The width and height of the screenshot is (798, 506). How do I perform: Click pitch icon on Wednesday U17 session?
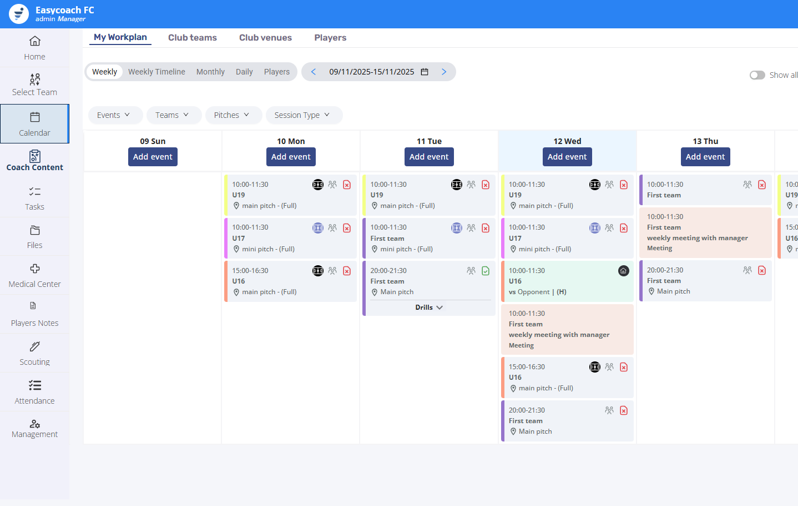point(594,228)
